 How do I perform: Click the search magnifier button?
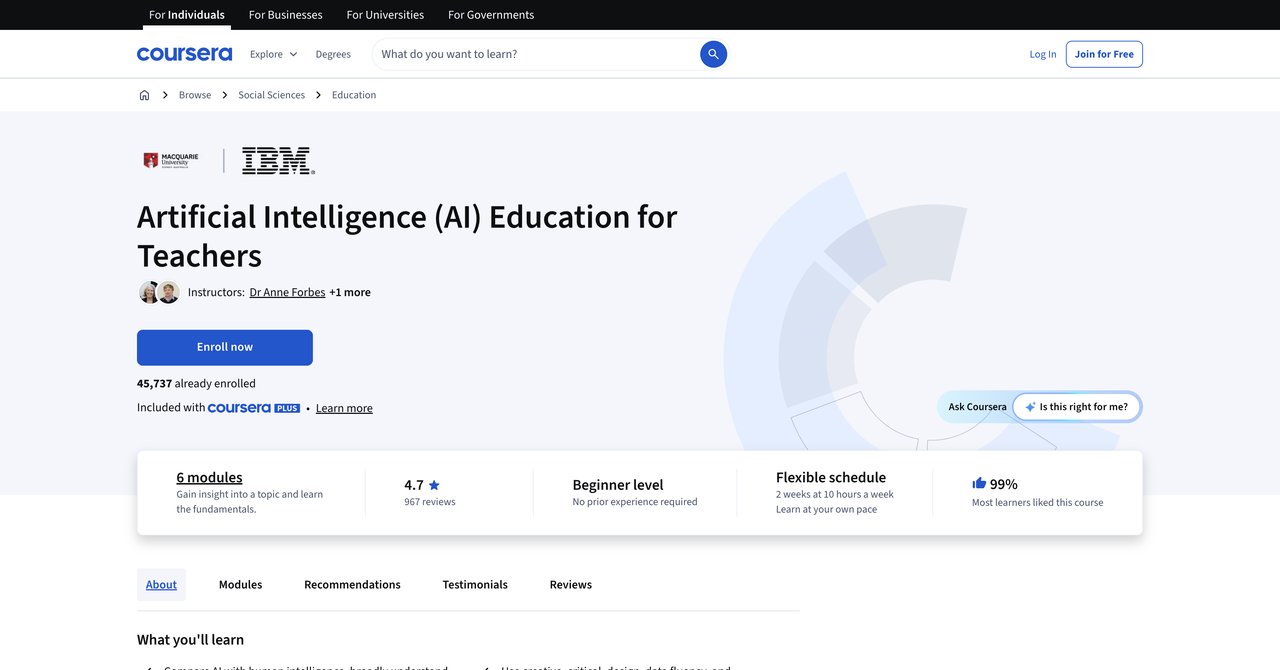pyautogui.click(x=713, y=54)
